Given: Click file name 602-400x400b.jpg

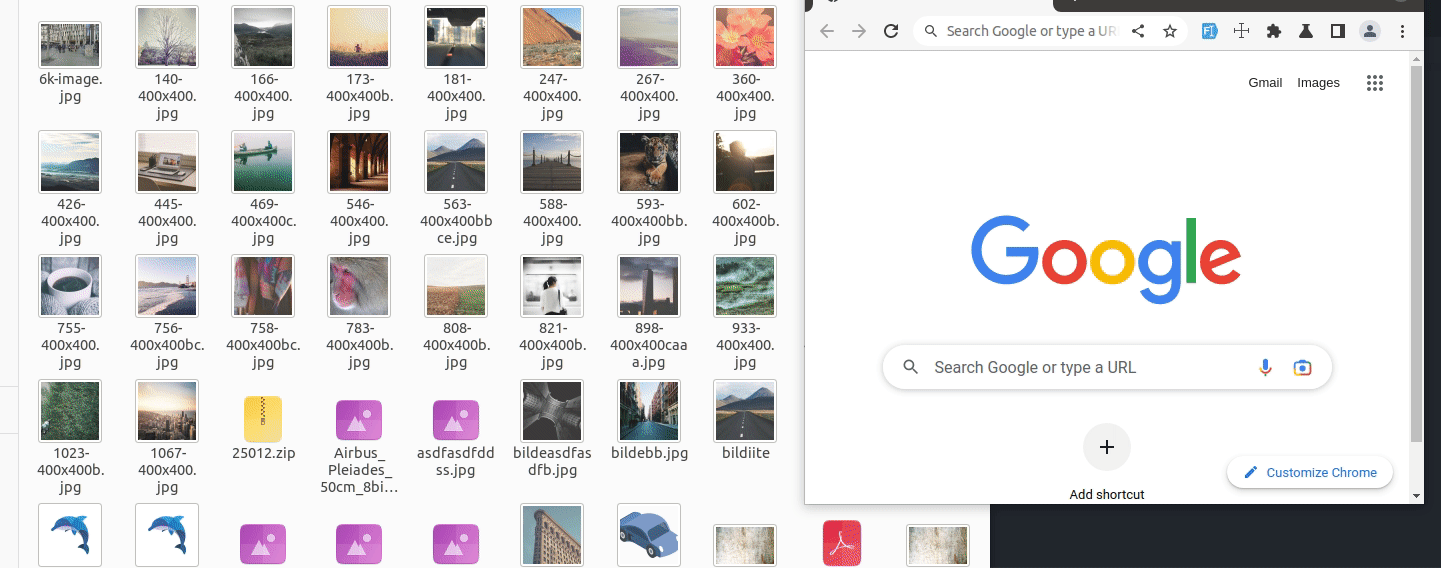Looking at the screenshot, I should click(x=745, y=221).
